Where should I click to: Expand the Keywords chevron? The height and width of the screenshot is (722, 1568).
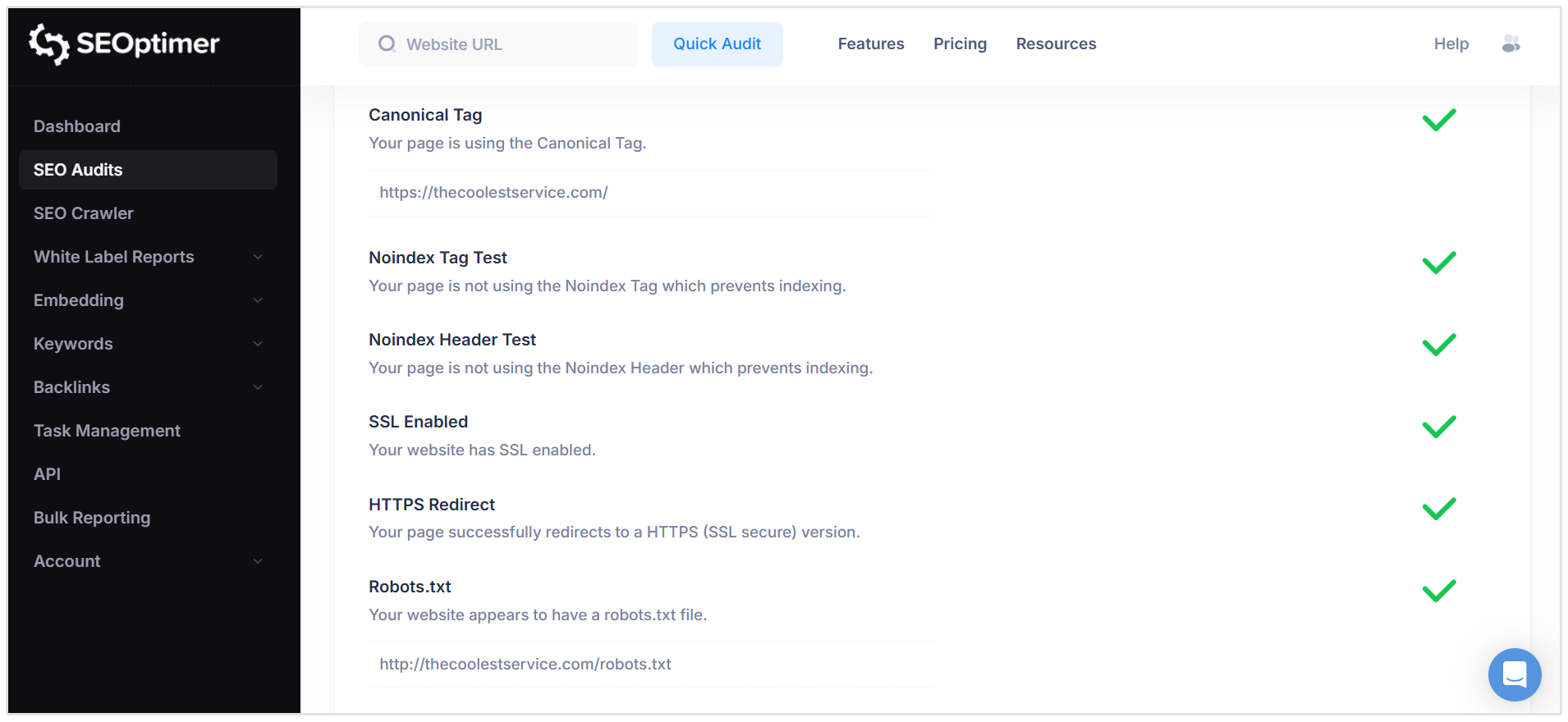point(258,344)
